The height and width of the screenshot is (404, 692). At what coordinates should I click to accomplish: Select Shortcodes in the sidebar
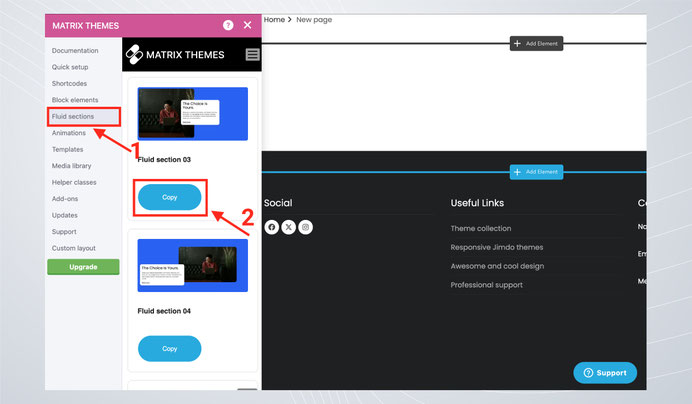(x=69, y=83)
